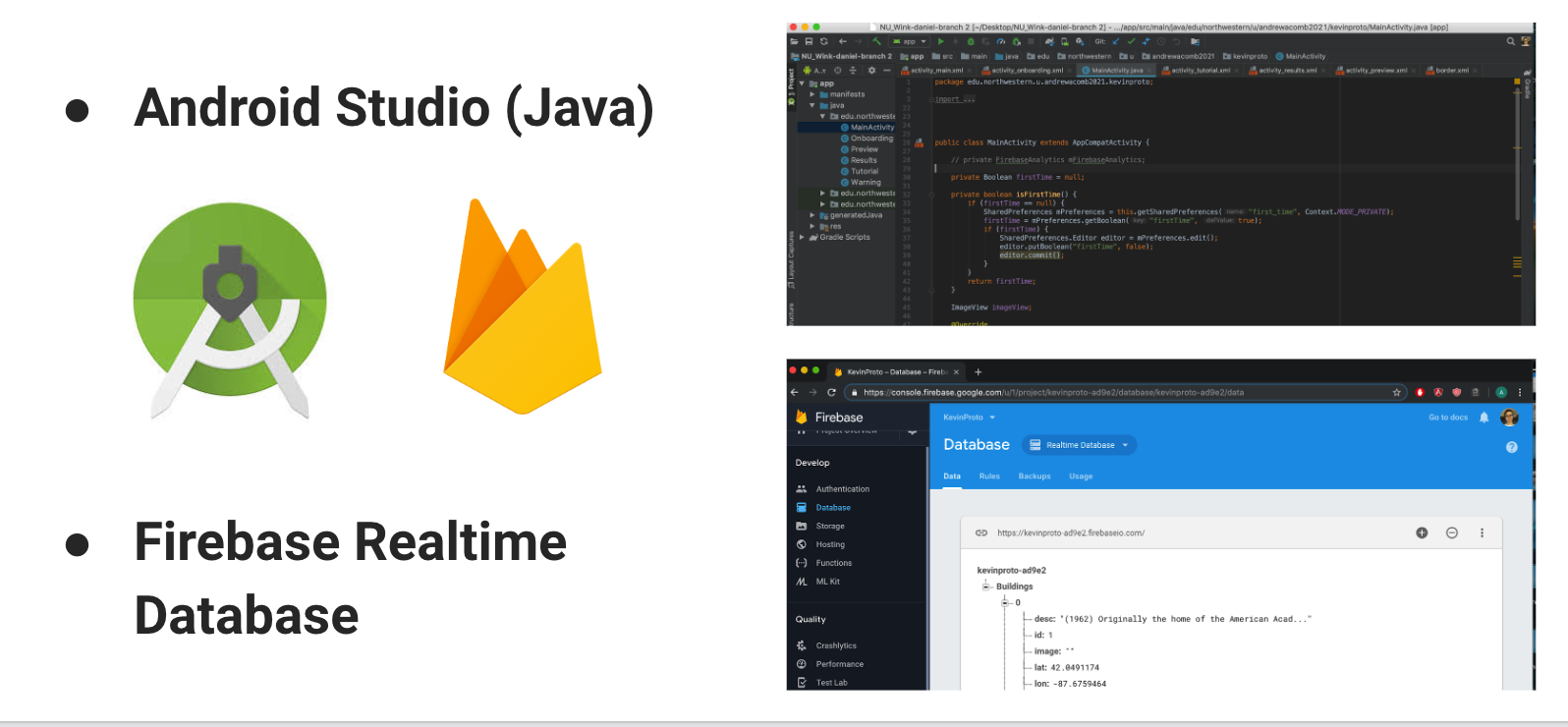Switch to the activity_main.xml editor tab

(936, 71)
